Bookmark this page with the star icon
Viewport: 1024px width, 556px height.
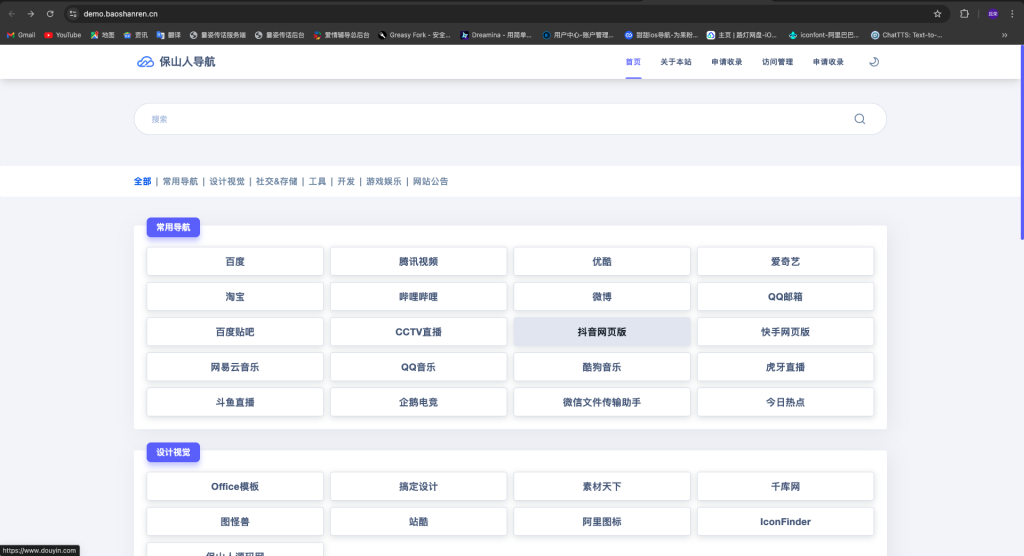tap(937, 14)
